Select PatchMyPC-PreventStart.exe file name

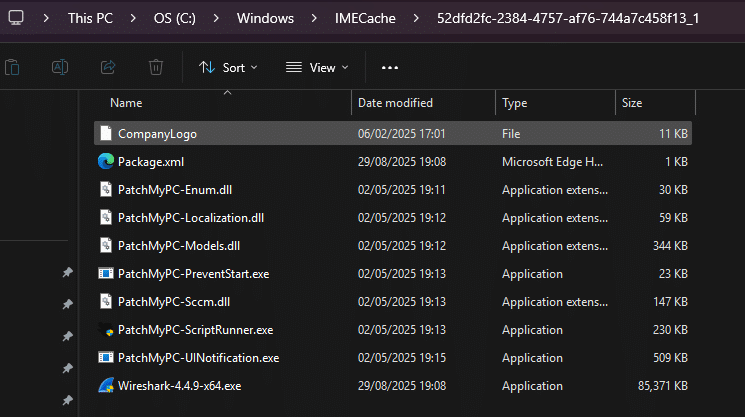pyautogui.click(x=193, y=274)
